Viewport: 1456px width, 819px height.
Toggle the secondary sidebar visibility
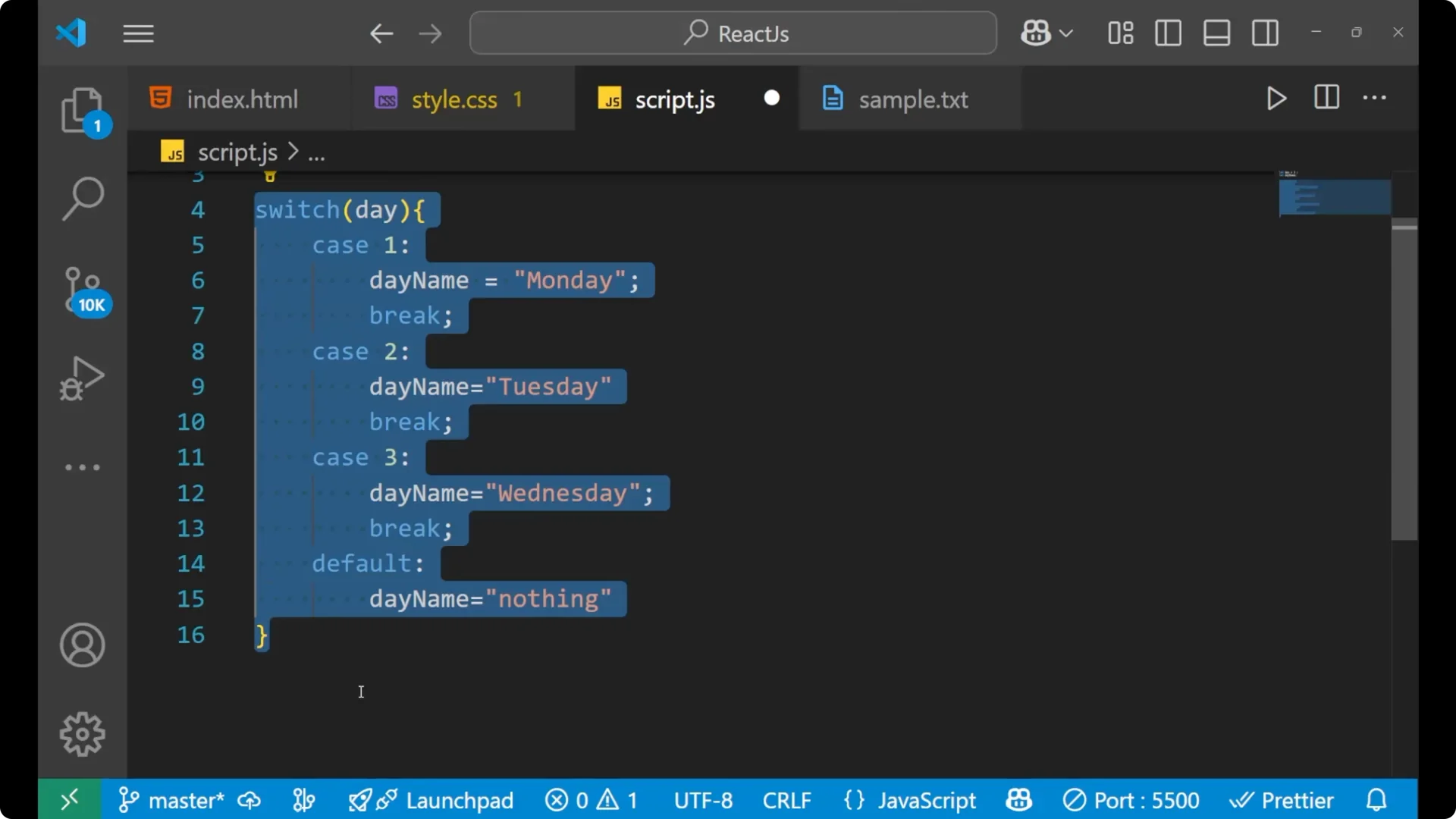(x=1265, y=33)
